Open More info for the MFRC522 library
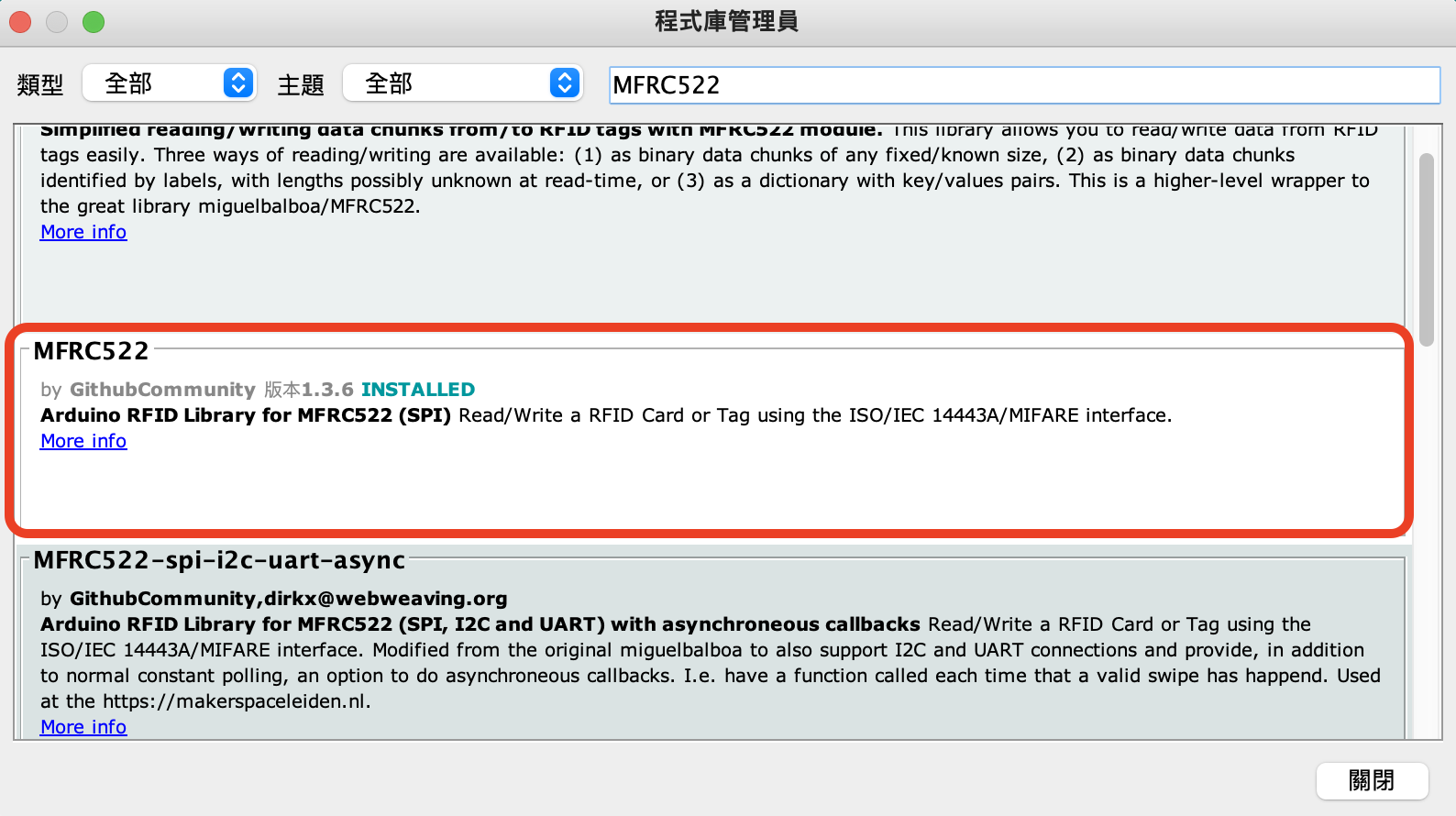 (83, 441)
